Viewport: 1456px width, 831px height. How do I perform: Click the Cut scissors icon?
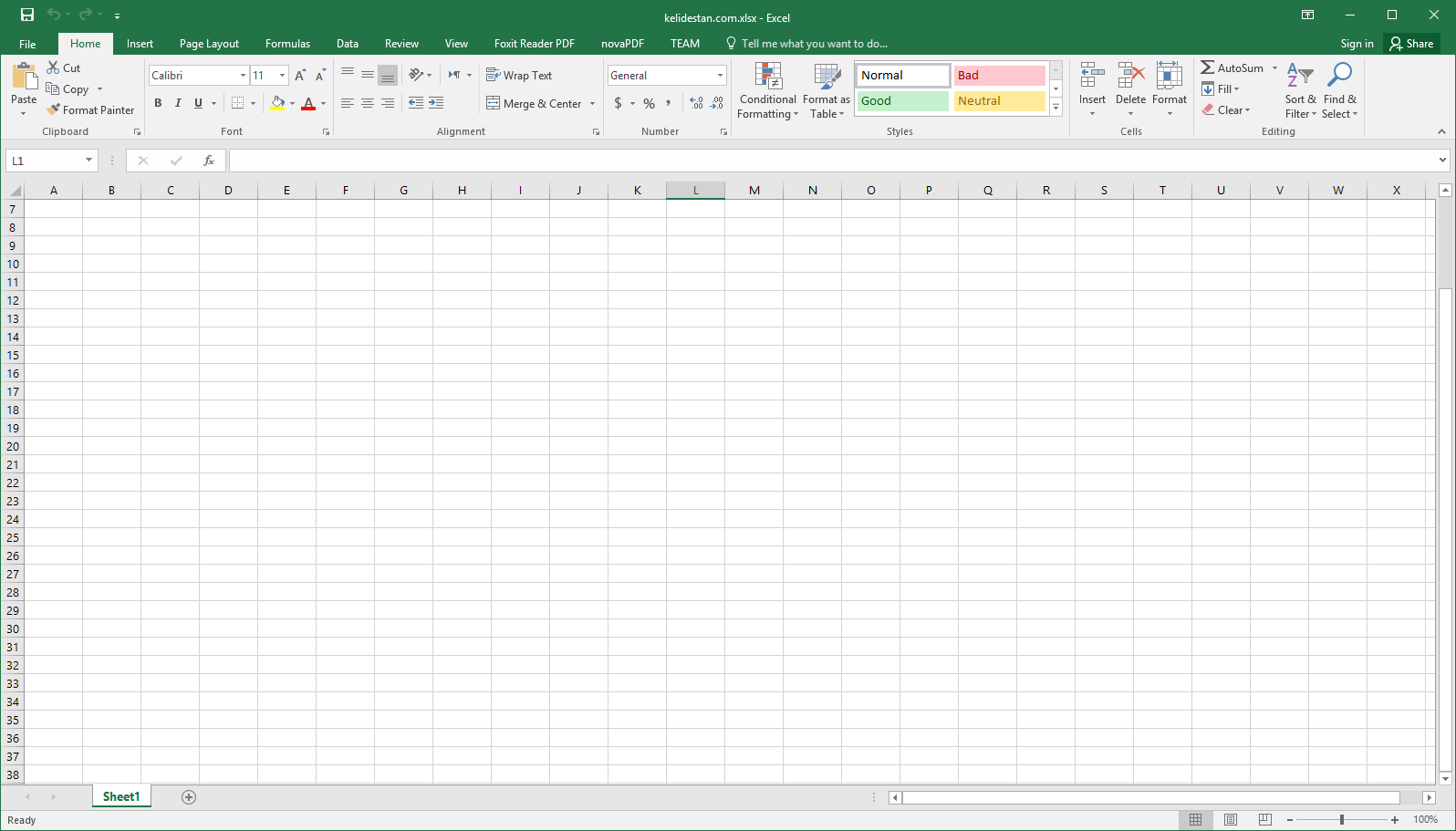53,68
